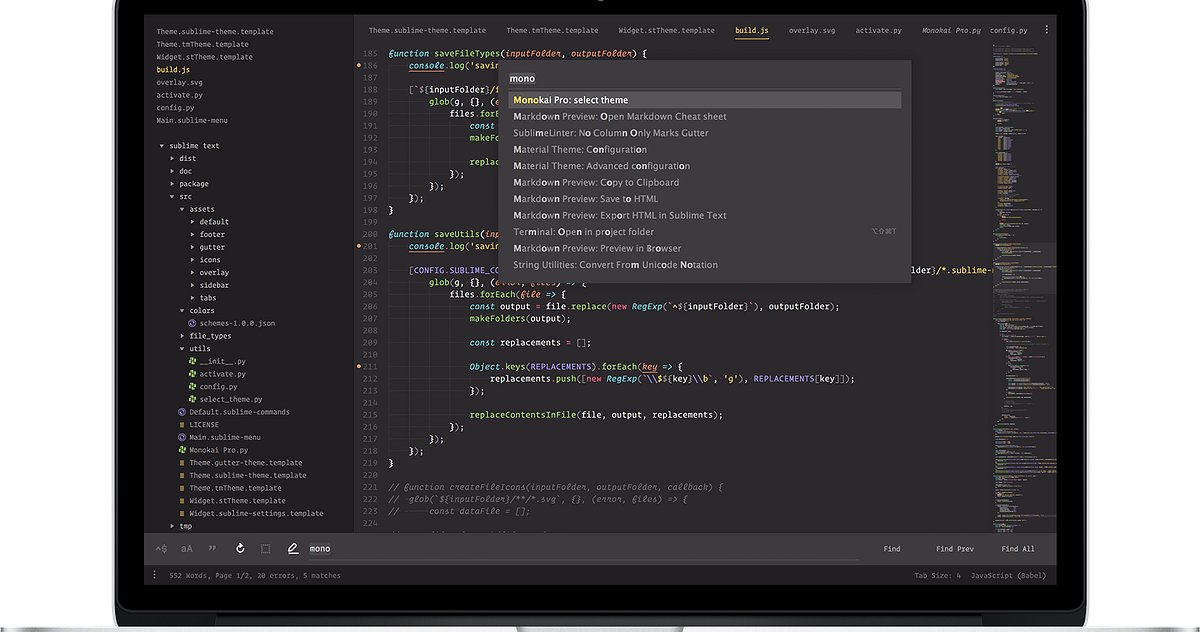Click the Find All button
The width and height of the screenshot is (1200, 632).
(x=1017, y=548)
